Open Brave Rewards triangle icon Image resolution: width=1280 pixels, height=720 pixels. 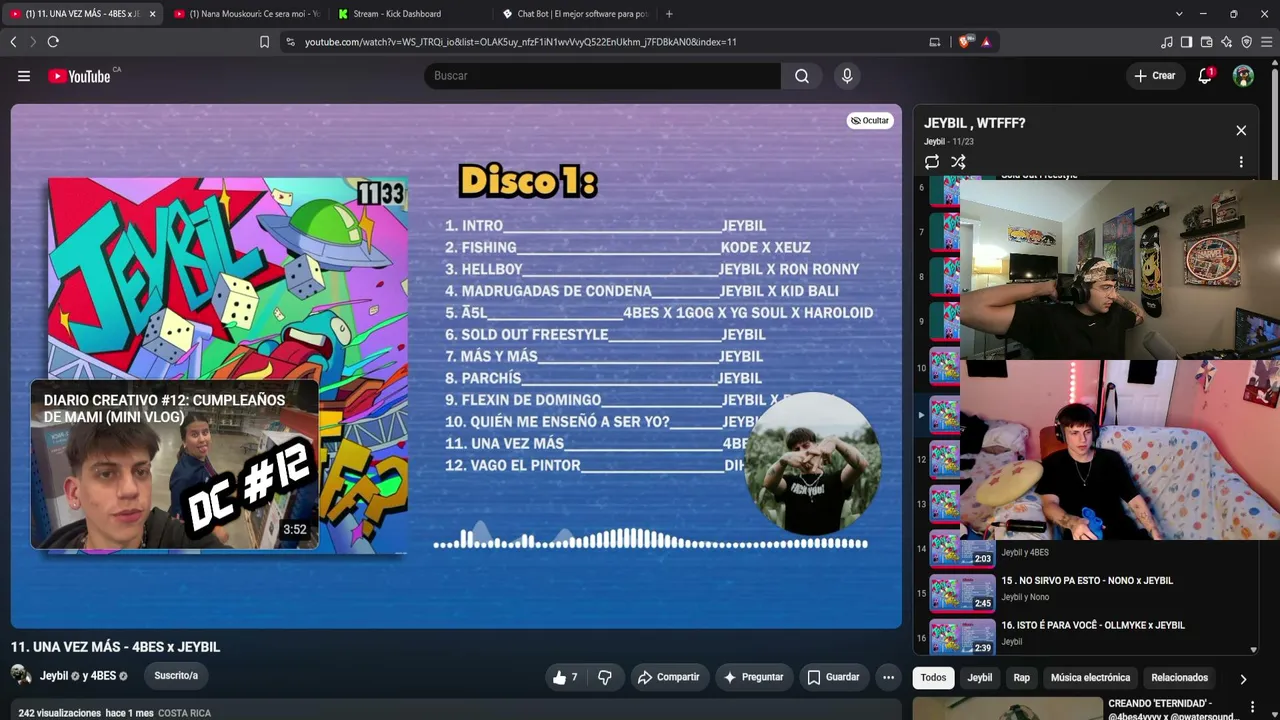click(x=986, y=42)
